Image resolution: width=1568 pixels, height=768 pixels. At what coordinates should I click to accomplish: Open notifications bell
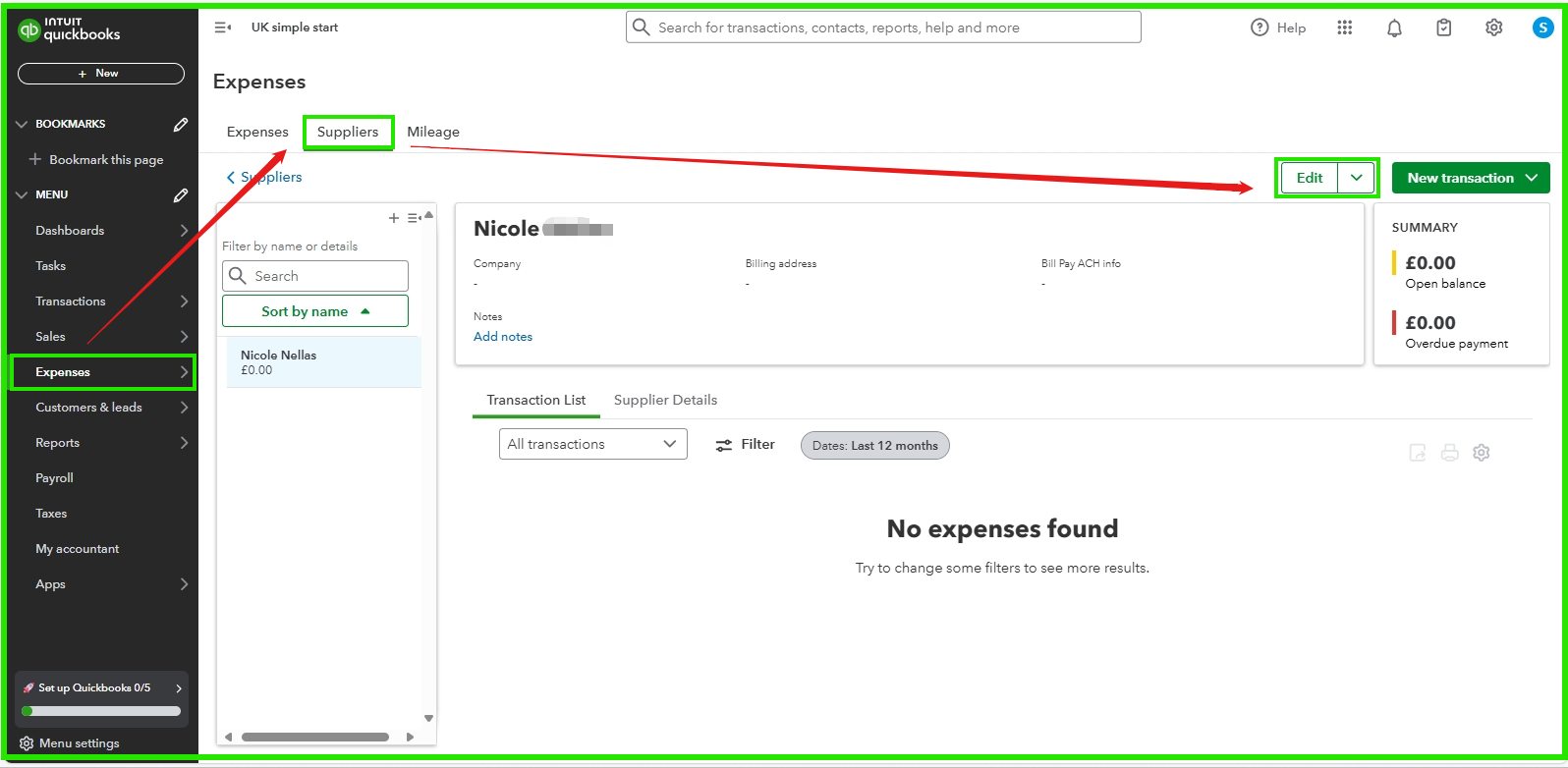[x=1394, y=27]
